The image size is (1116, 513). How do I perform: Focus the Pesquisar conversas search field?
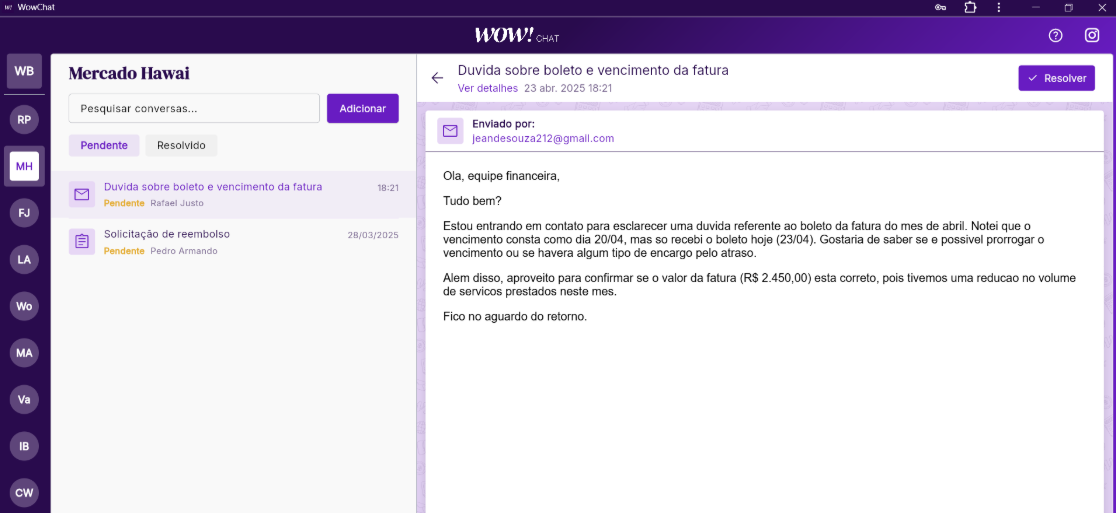pos(194,108)
